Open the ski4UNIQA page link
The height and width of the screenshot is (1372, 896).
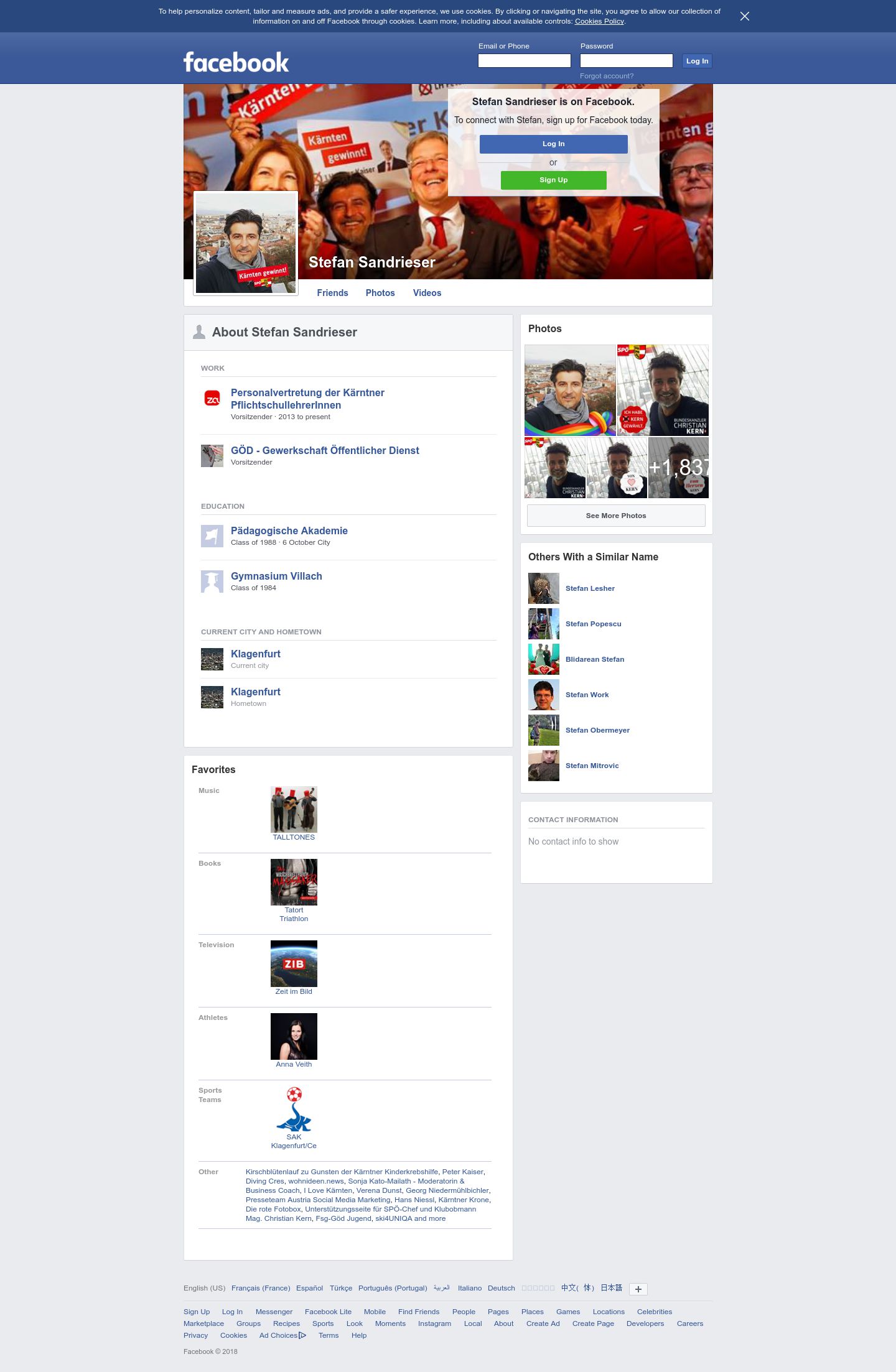point(393,1218)
